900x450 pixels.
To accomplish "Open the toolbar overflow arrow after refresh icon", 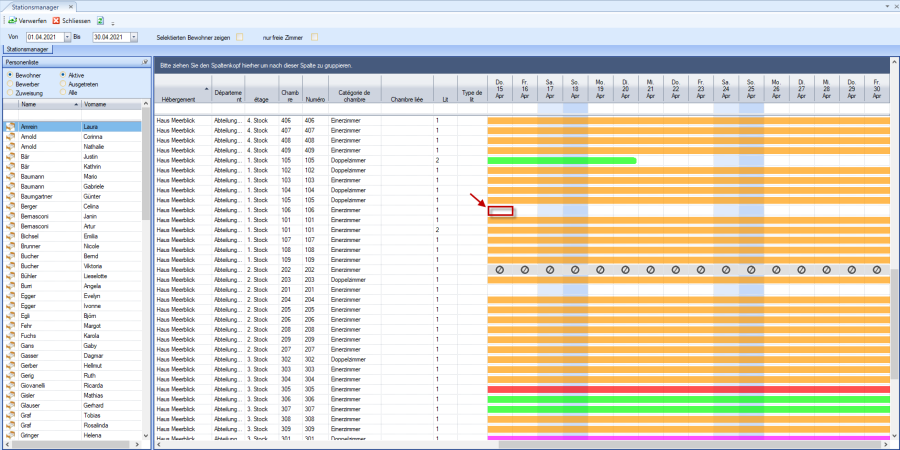I will click(x=112, y=23).
